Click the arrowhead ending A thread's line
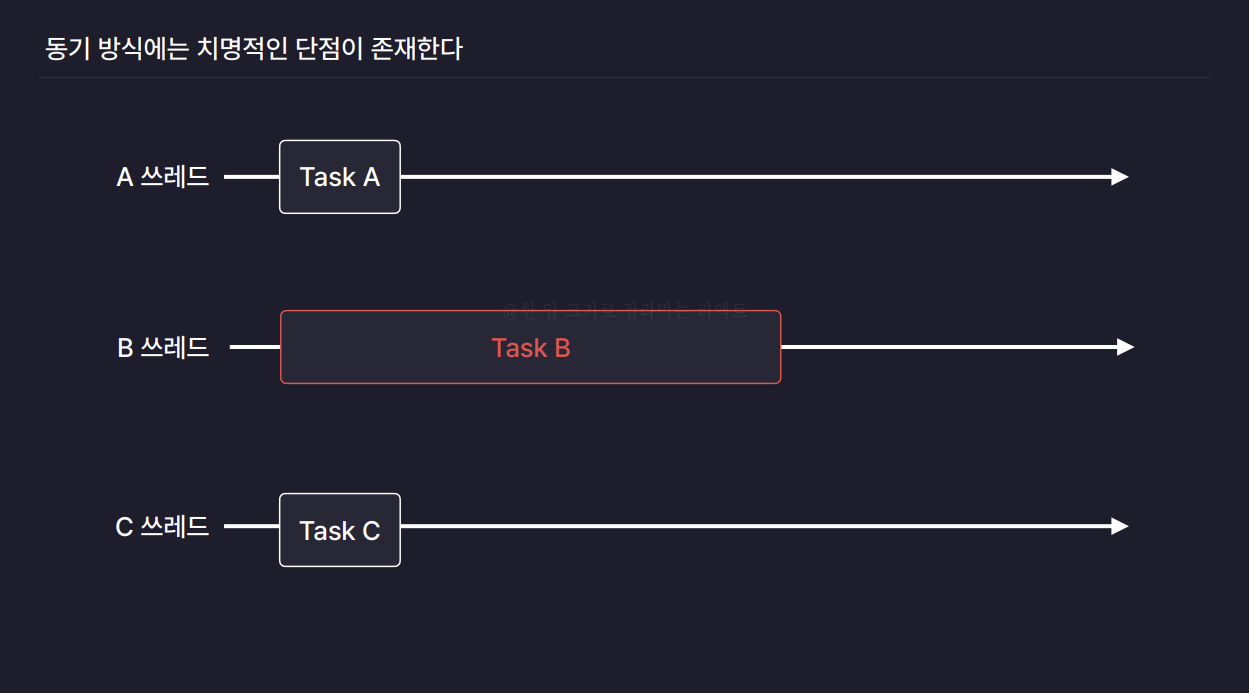Screen dimensions: 1249x693 tap(1120, 177)
